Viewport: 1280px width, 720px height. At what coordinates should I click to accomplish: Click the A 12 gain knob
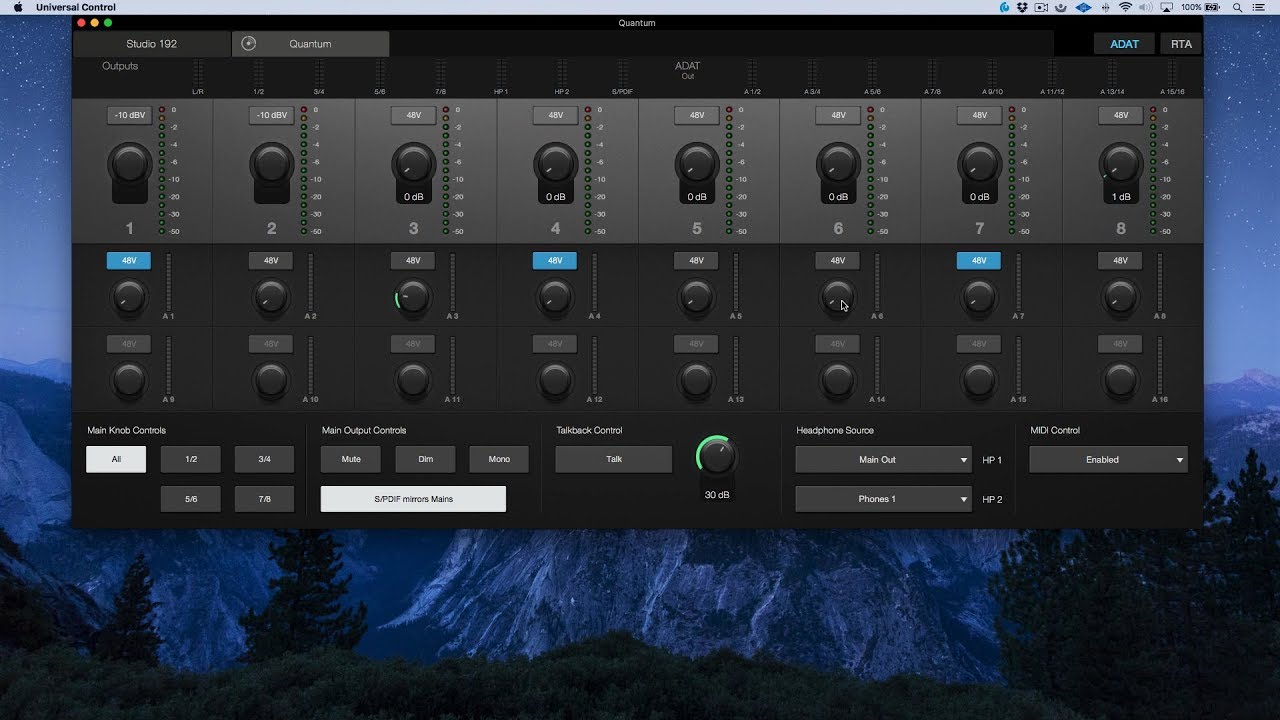click(x=554, y=380)
